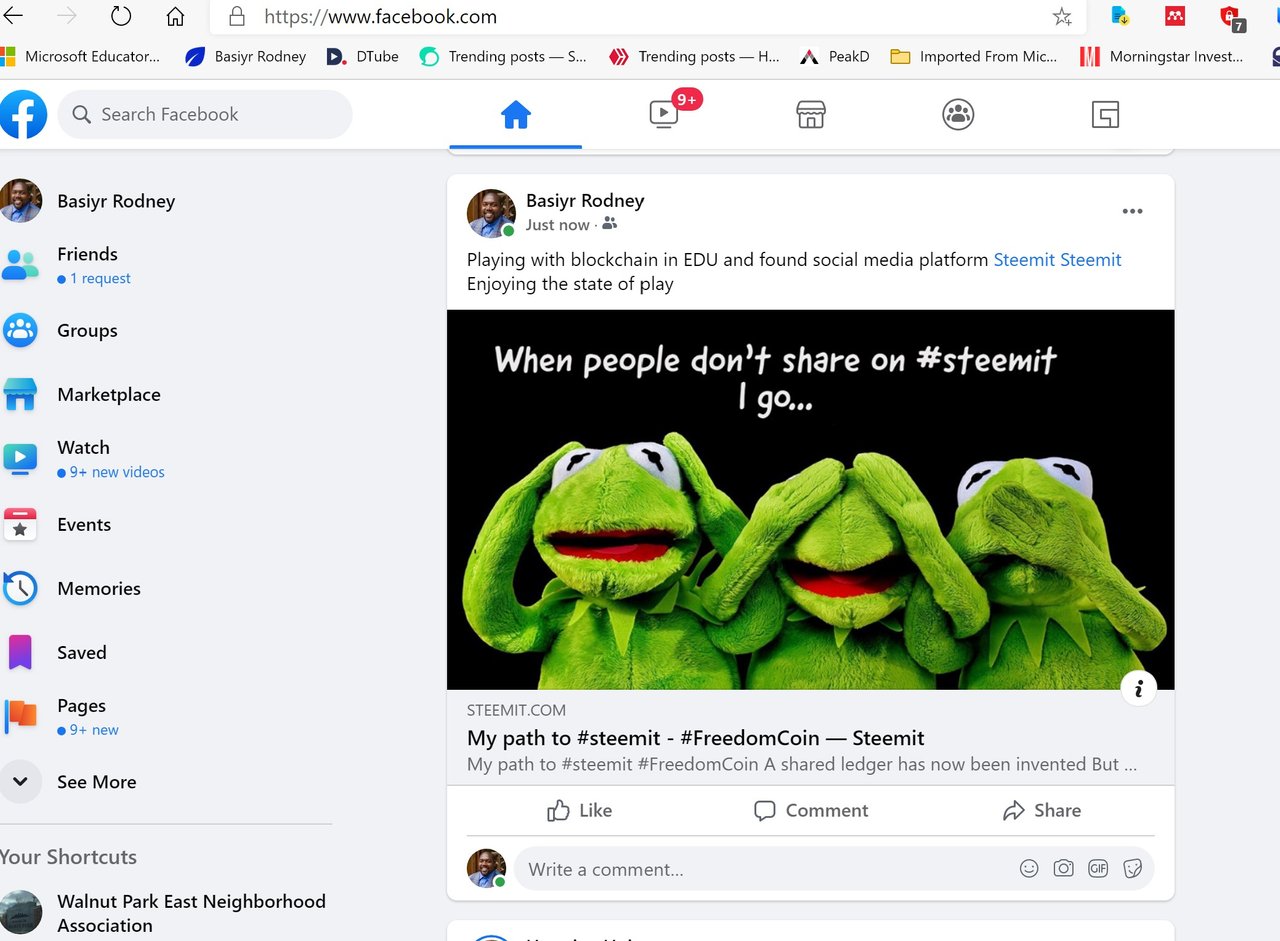Open the My path to #steemit headline
This screenshot has width=1280, height=941.
pos(696,738)
